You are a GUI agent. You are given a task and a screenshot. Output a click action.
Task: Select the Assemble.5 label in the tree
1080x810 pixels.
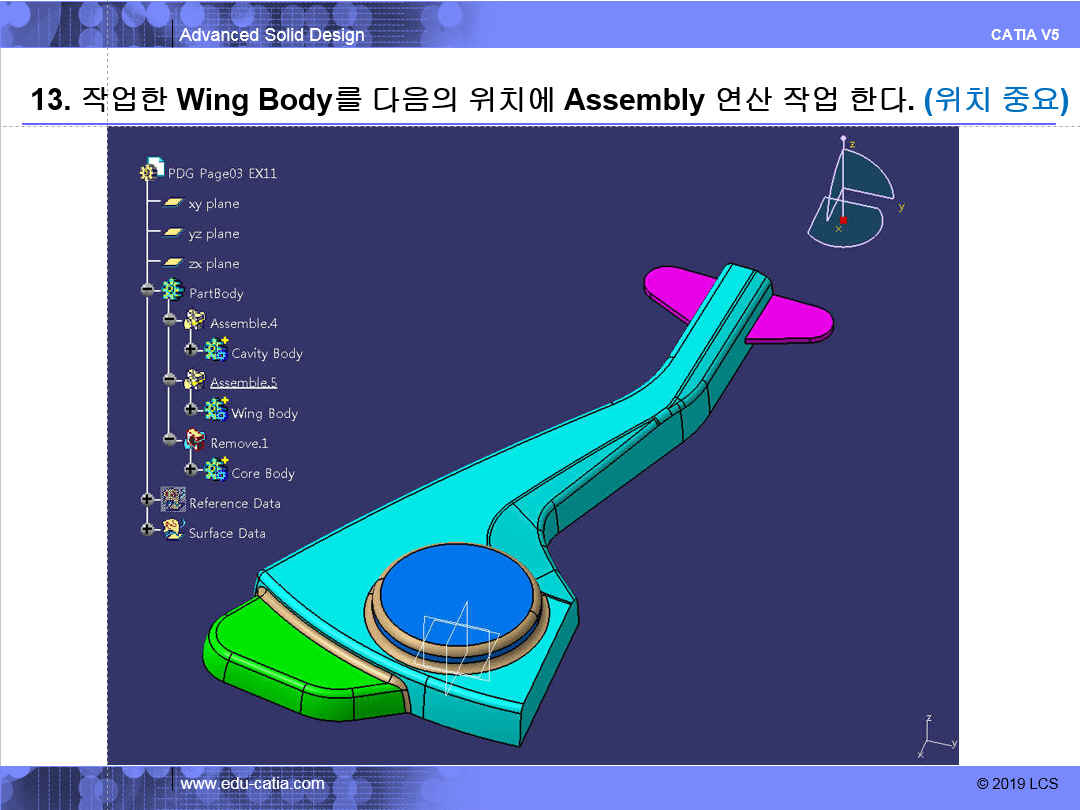click(243, 383)
